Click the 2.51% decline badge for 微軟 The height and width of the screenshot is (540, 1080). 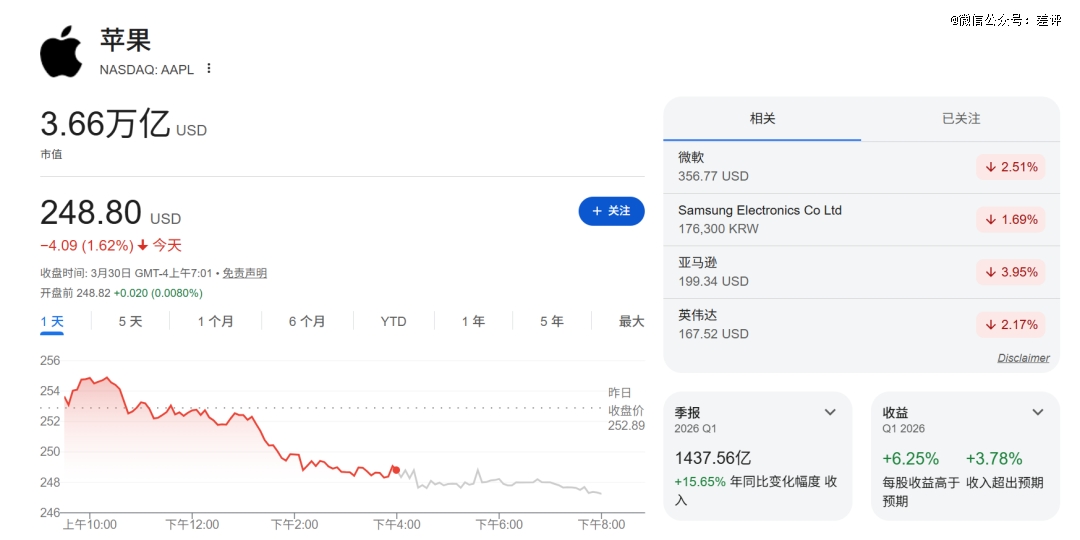click(x=1010, y=167)
